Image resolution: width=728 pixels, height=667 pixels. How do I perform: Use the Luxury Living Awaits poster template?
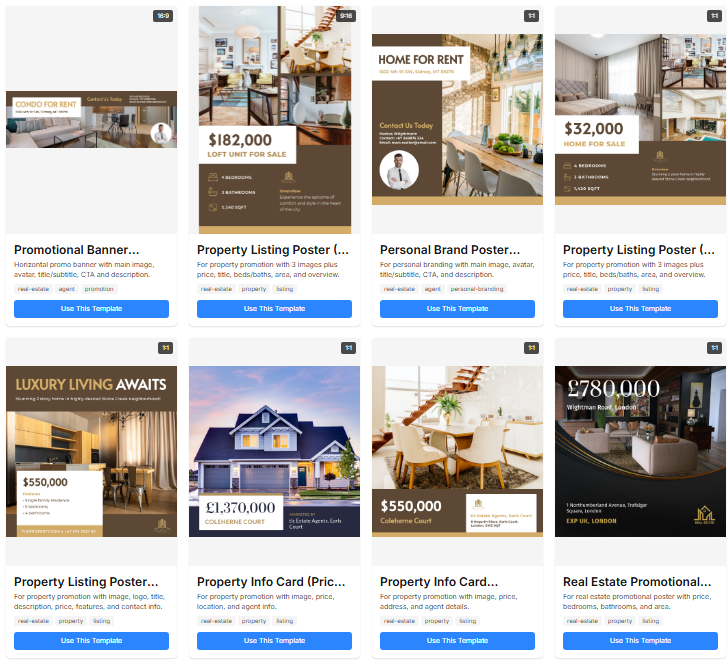[x=91, y=641]
